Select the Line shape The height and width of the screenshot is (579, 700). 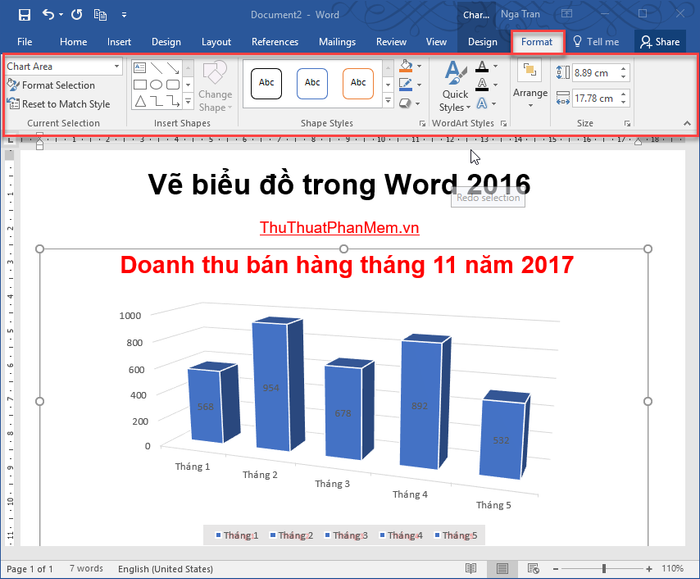click(x=156, y=68)
